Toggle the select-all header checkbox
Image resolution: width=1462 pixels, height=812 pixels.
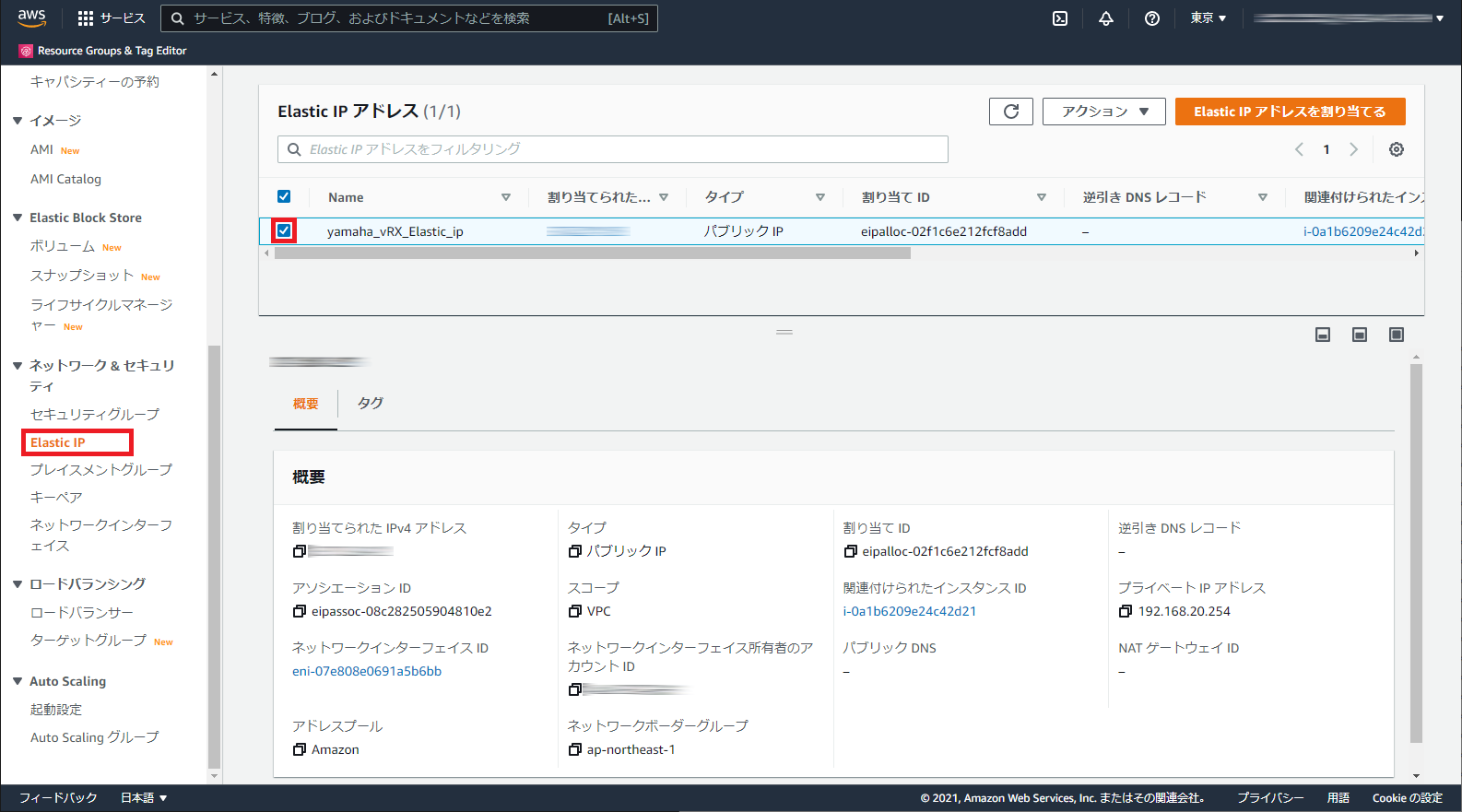click(x=284, y=196)
